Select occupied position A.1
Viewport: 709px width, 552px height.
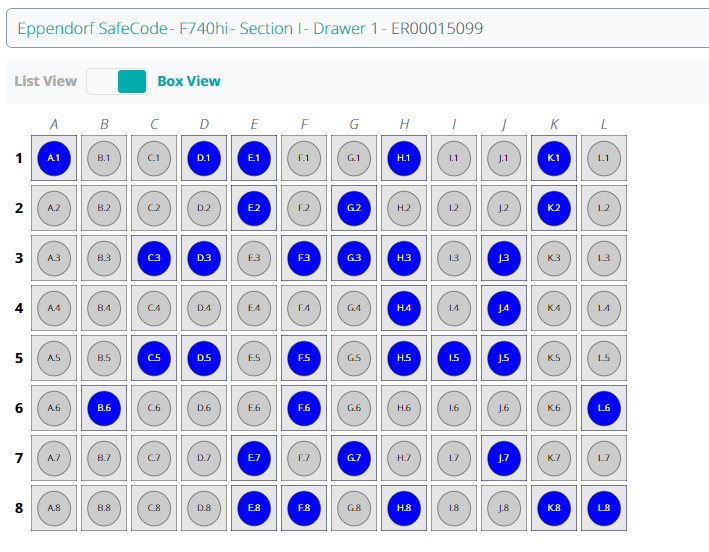tap(54, 158)
